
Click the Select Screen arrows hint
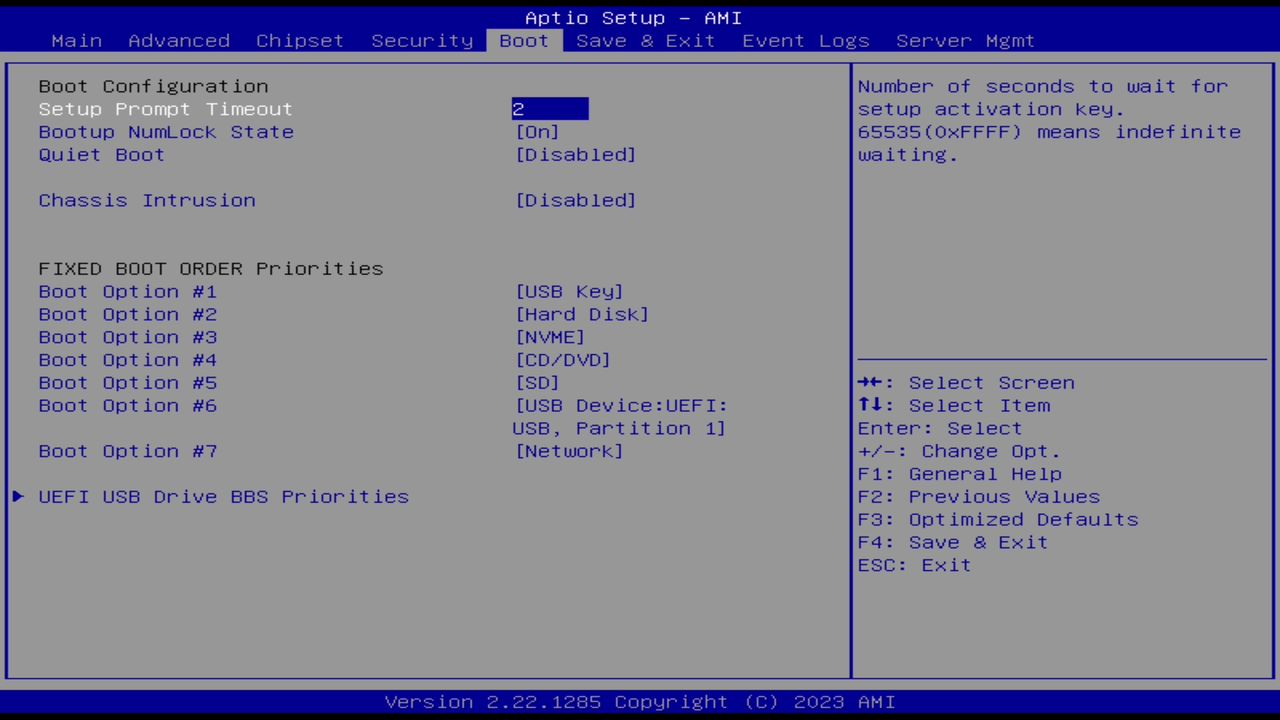point(966,383)
